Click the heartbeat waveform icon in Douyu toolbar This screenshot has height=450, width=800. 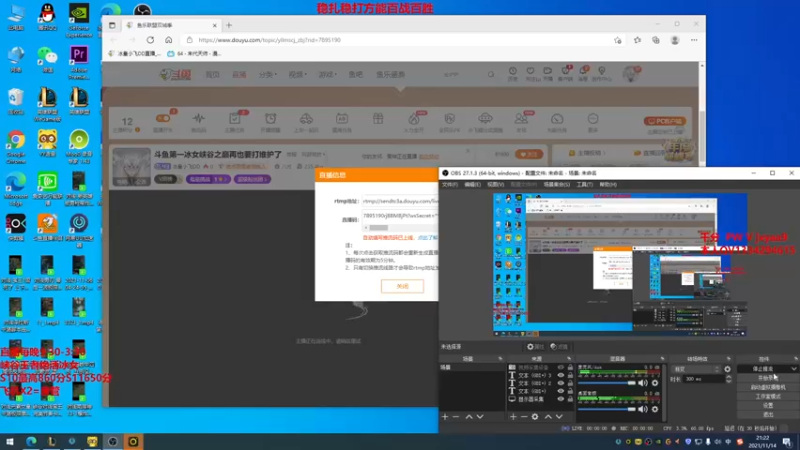[198, 119]
